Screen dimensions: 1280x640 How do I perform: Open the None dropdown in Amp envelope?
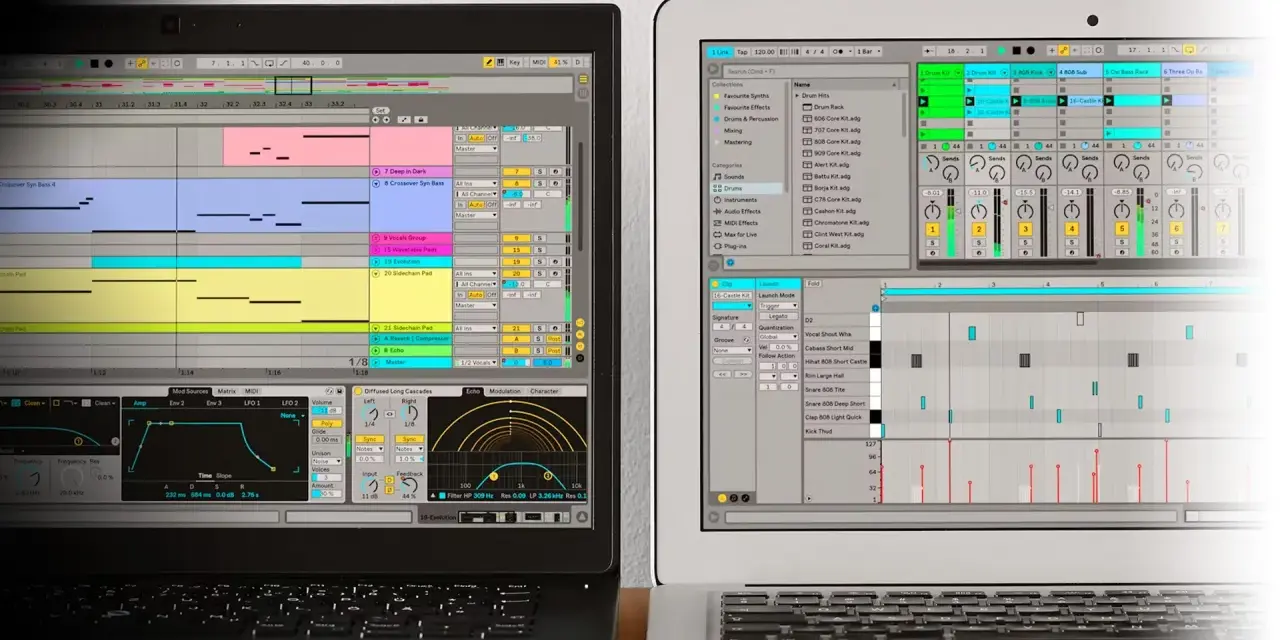[x=291, y=414]
